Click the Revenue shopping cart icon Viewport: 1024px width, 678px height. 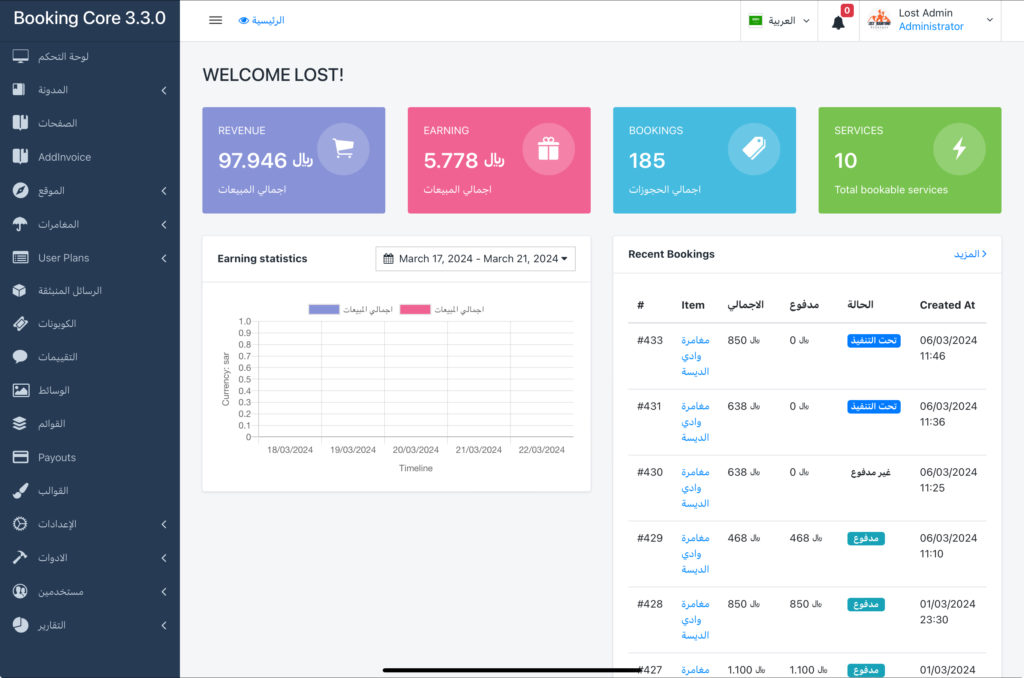click(x=344, y=148)
